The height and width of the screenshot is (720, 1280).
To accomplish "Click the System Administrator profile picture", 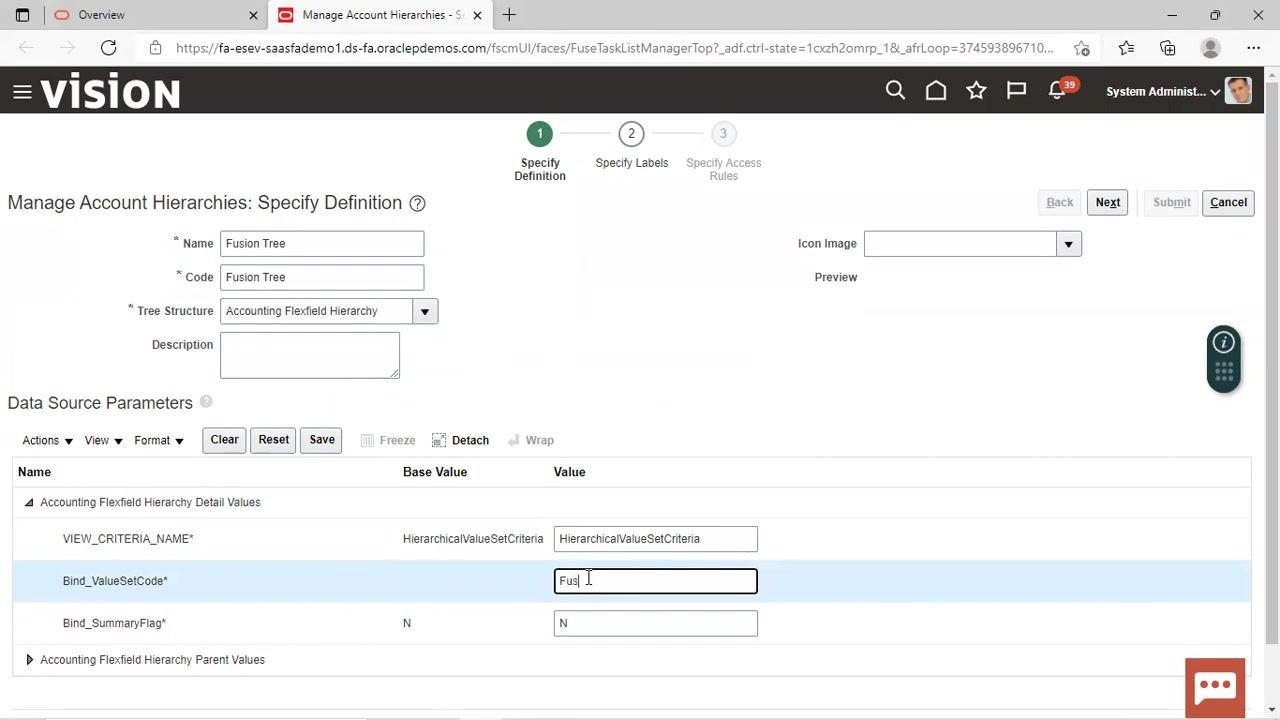I will [x=1238, y=91].
